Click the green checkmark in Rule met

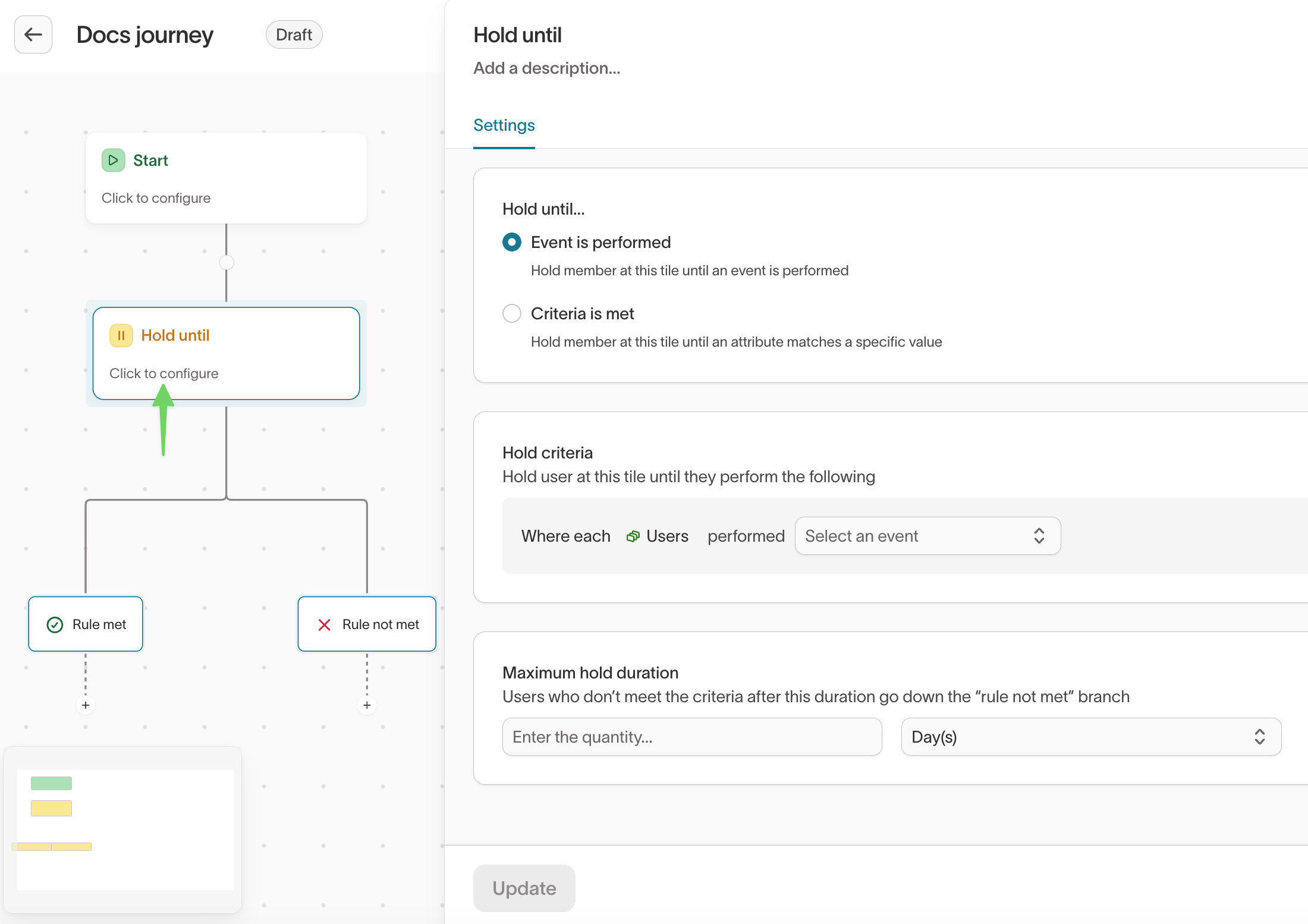tap(55, 624)
